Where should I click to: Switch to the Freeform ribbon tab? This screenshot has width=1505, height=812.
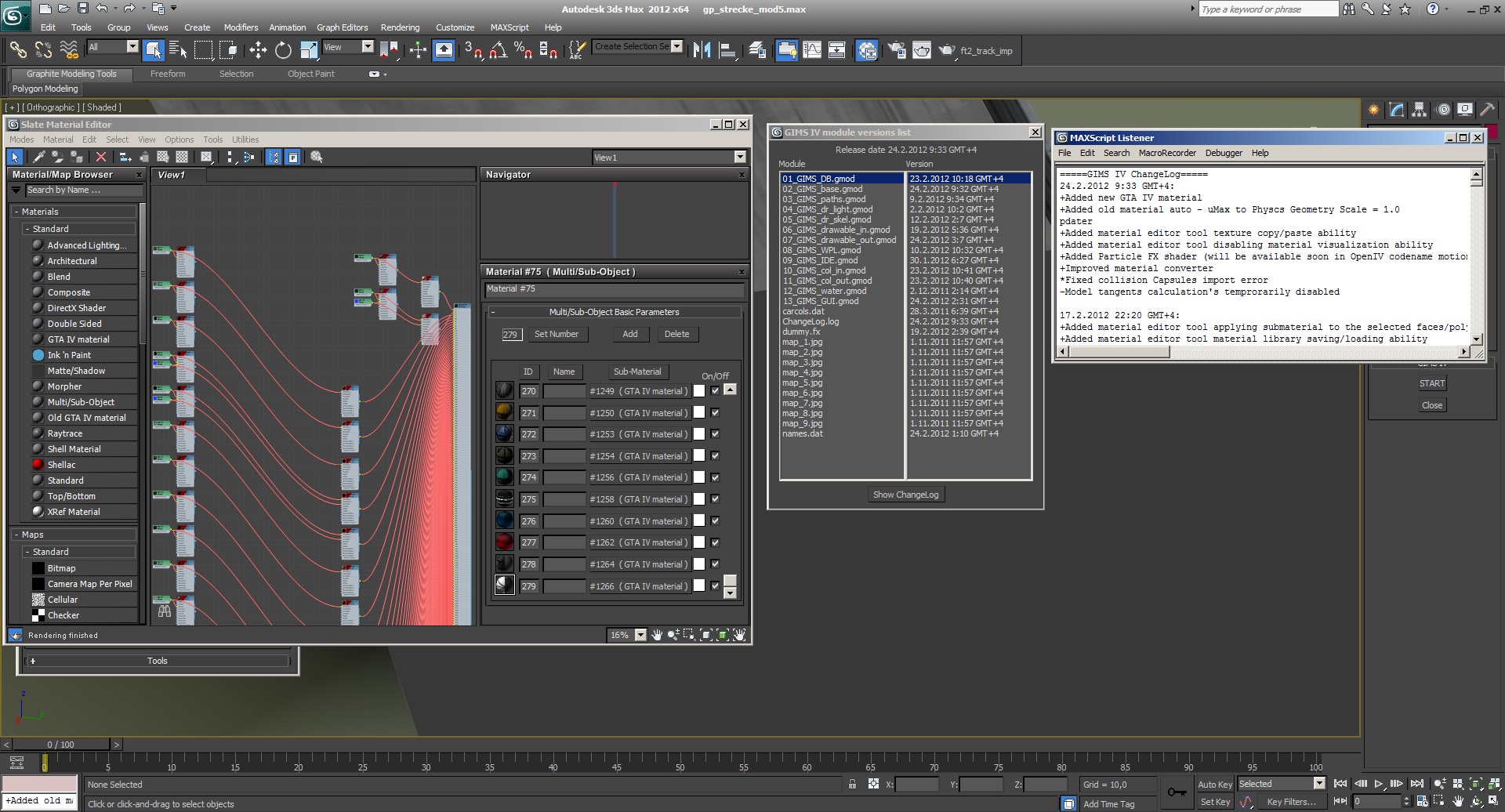point(168,74)
